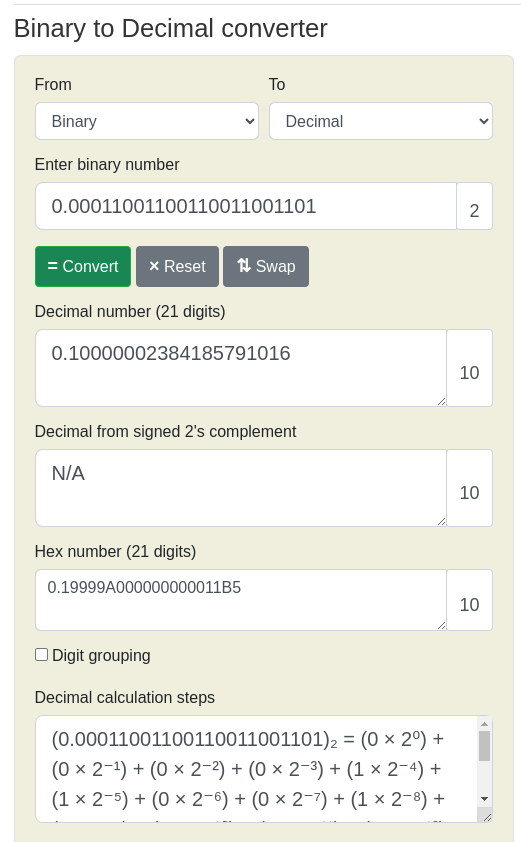Focus the Enter binary number field

[x=246, y=206]
